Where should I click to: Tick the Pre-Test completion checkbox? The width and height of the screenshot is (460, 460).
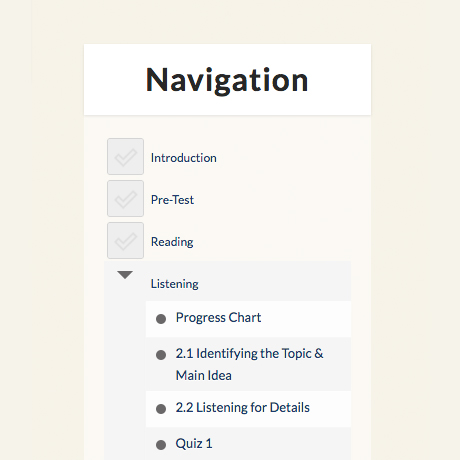pos(125,198)
